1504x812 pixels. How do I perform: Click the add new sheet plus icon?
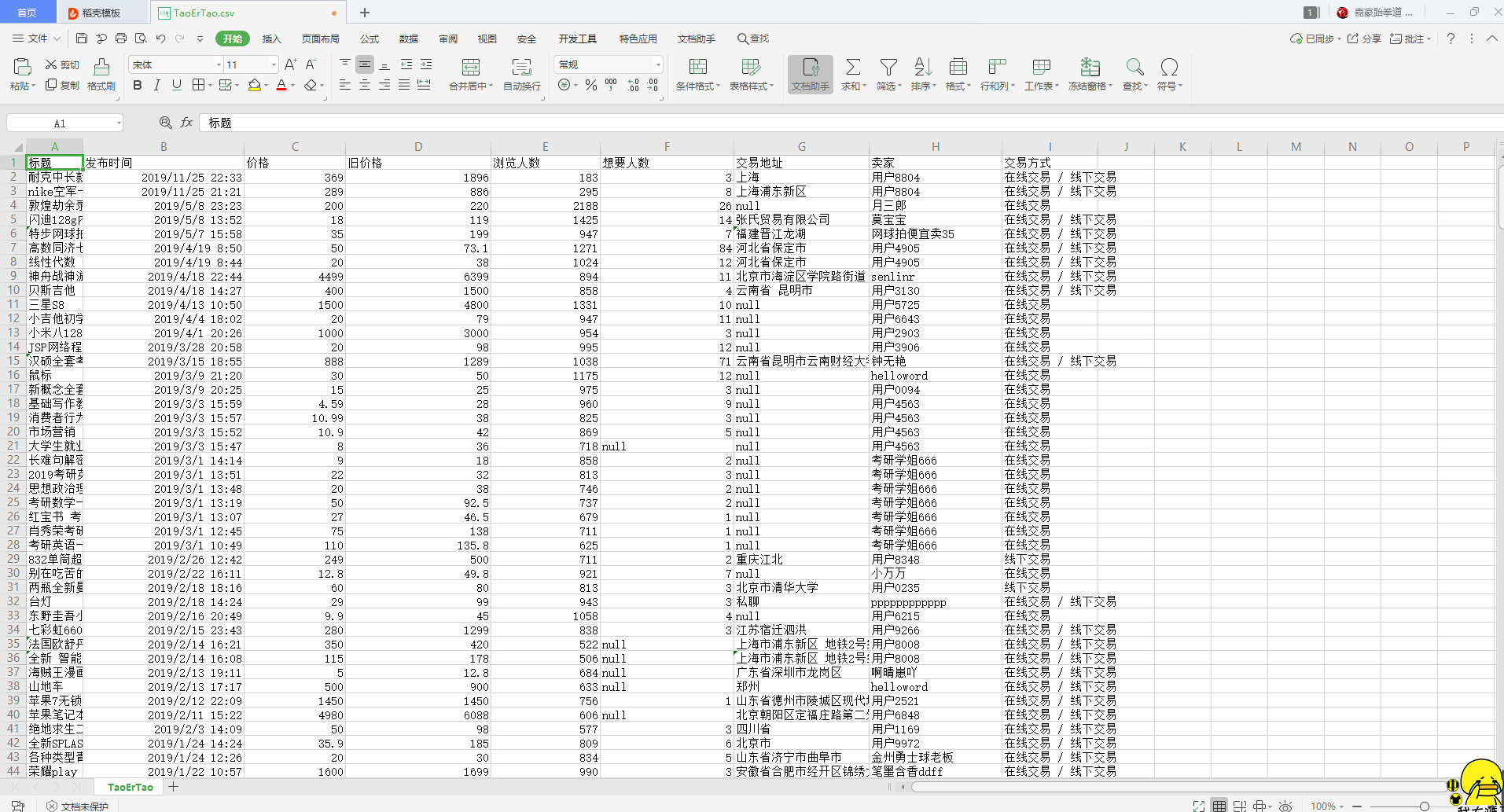point(174,787)
